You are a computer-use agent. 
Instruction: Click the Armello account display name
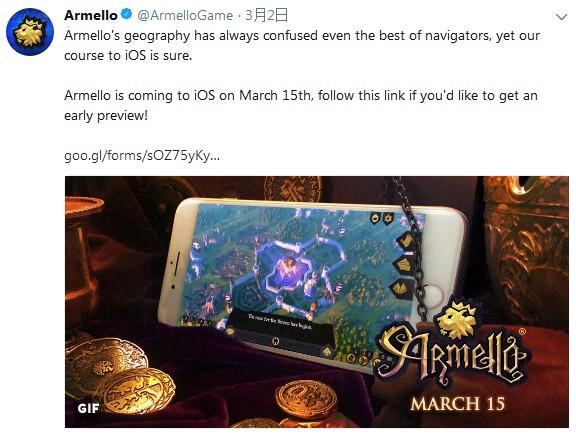click(x=91, y=15)
